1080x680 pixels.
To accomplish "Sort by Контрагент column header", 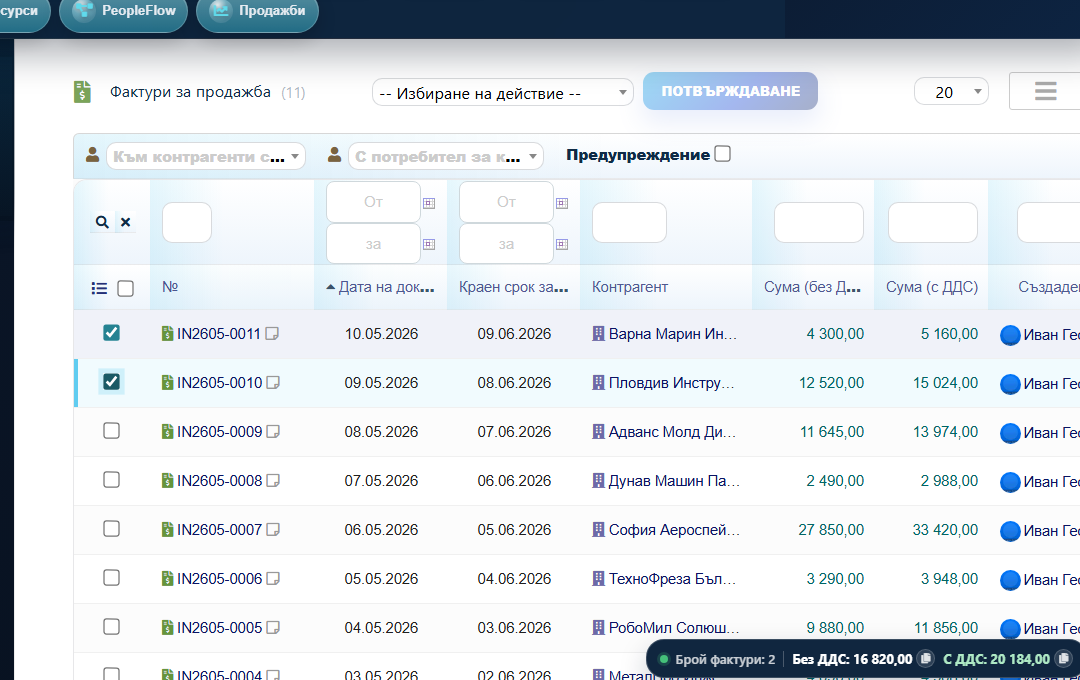I will tap(630, 287).
